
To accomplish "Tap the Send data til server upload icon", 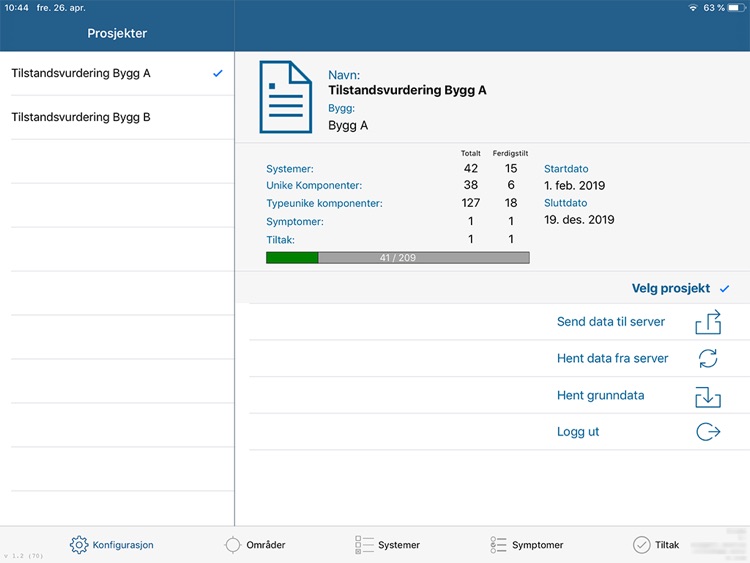I will click(x=708, y=321).
